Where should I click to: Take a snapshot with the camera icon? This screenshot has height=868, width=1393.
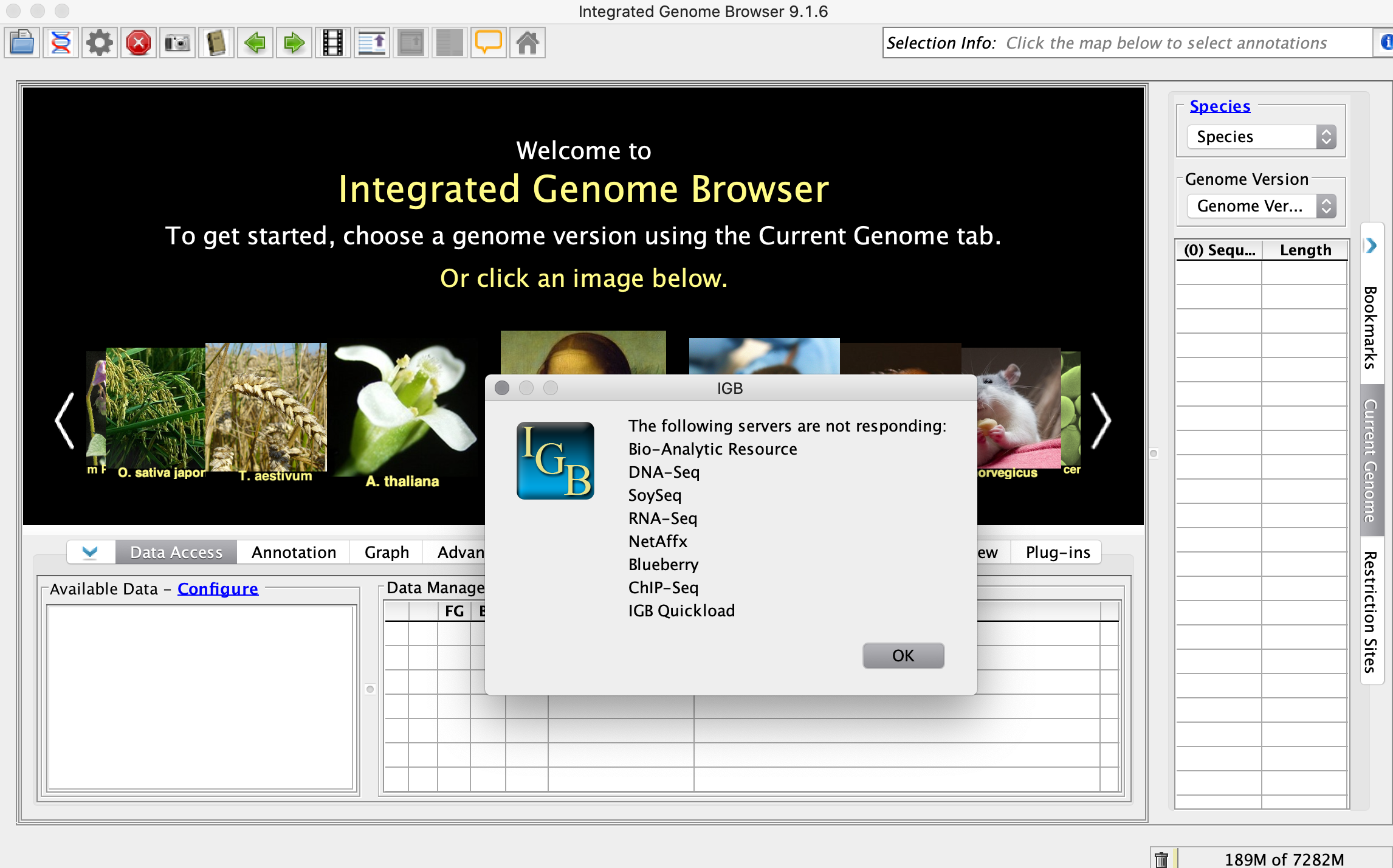click(x=177, y=43)
